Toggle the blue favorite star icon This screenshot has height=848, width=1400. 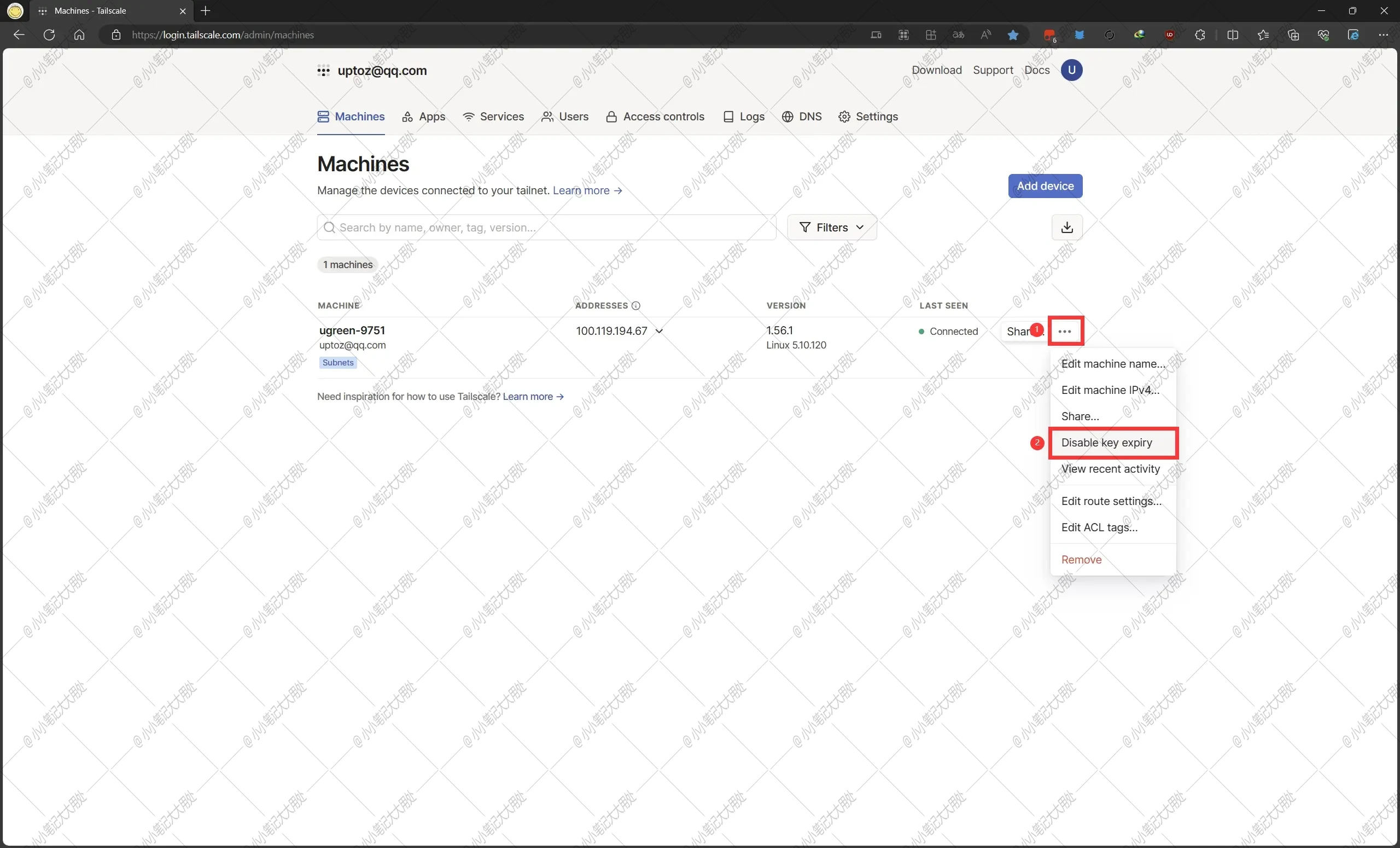(1013, 34)
